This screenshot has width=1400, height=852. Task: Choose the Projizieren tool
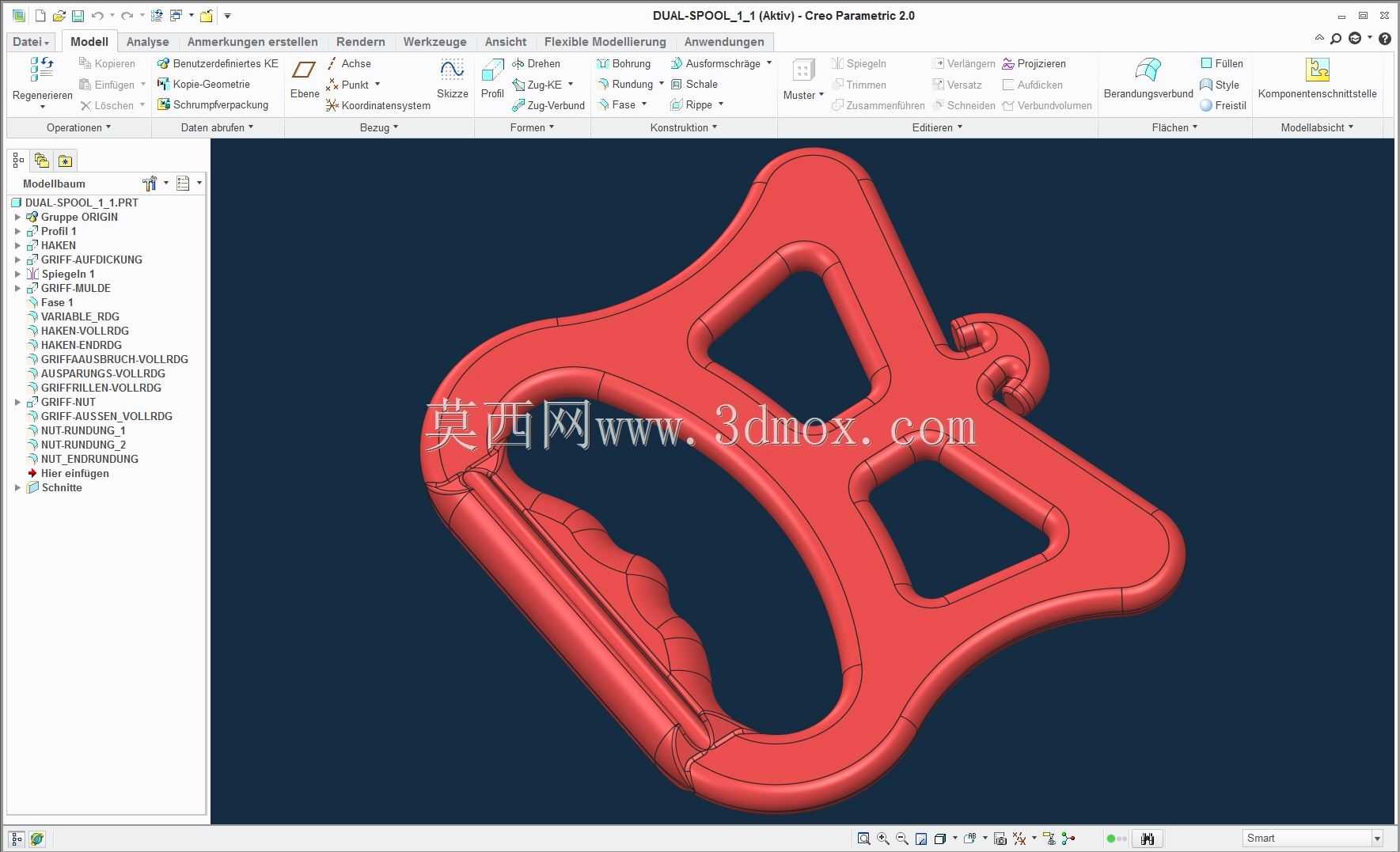tap(1034, 63)
